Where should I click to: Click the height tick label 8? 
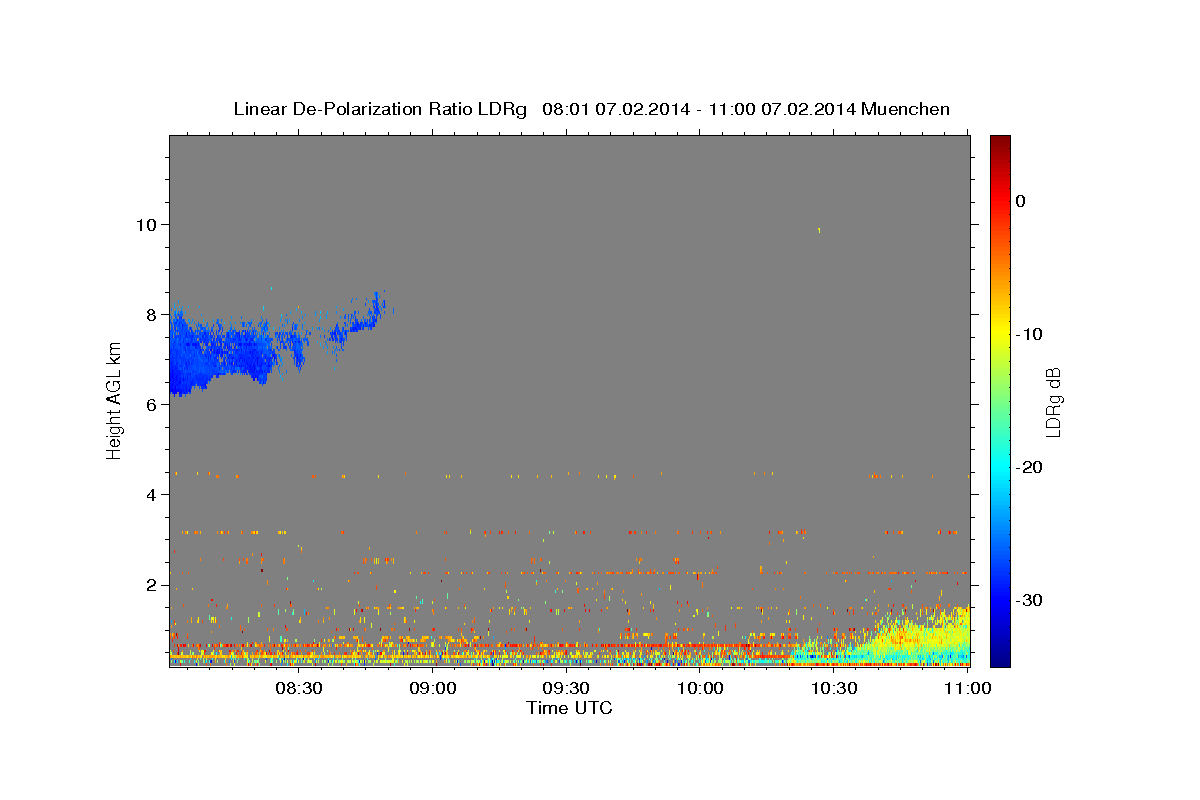pos(152,314)
